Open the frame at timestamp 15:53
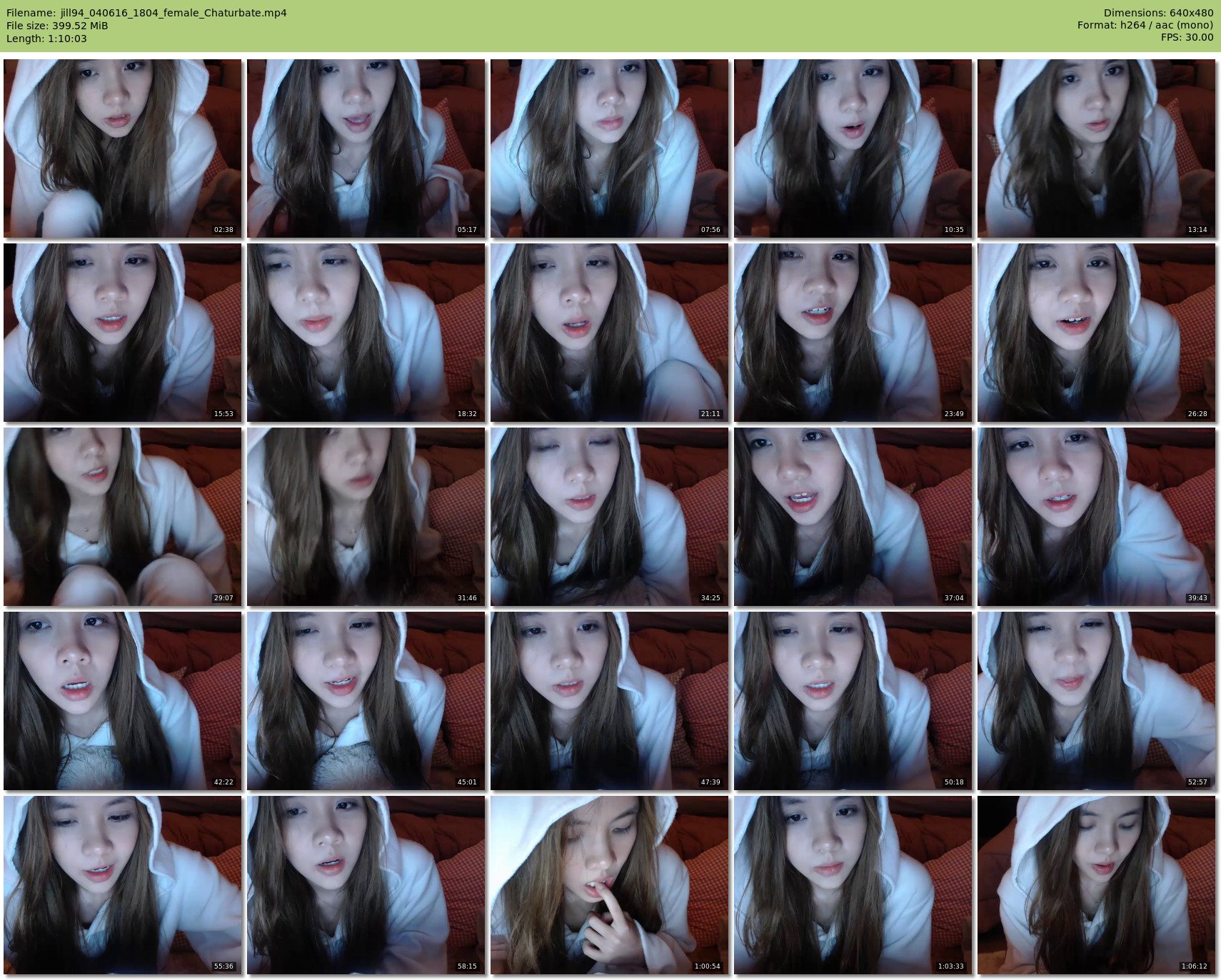Viewport: 1221px width, 980px height. [x=122, y=333]
